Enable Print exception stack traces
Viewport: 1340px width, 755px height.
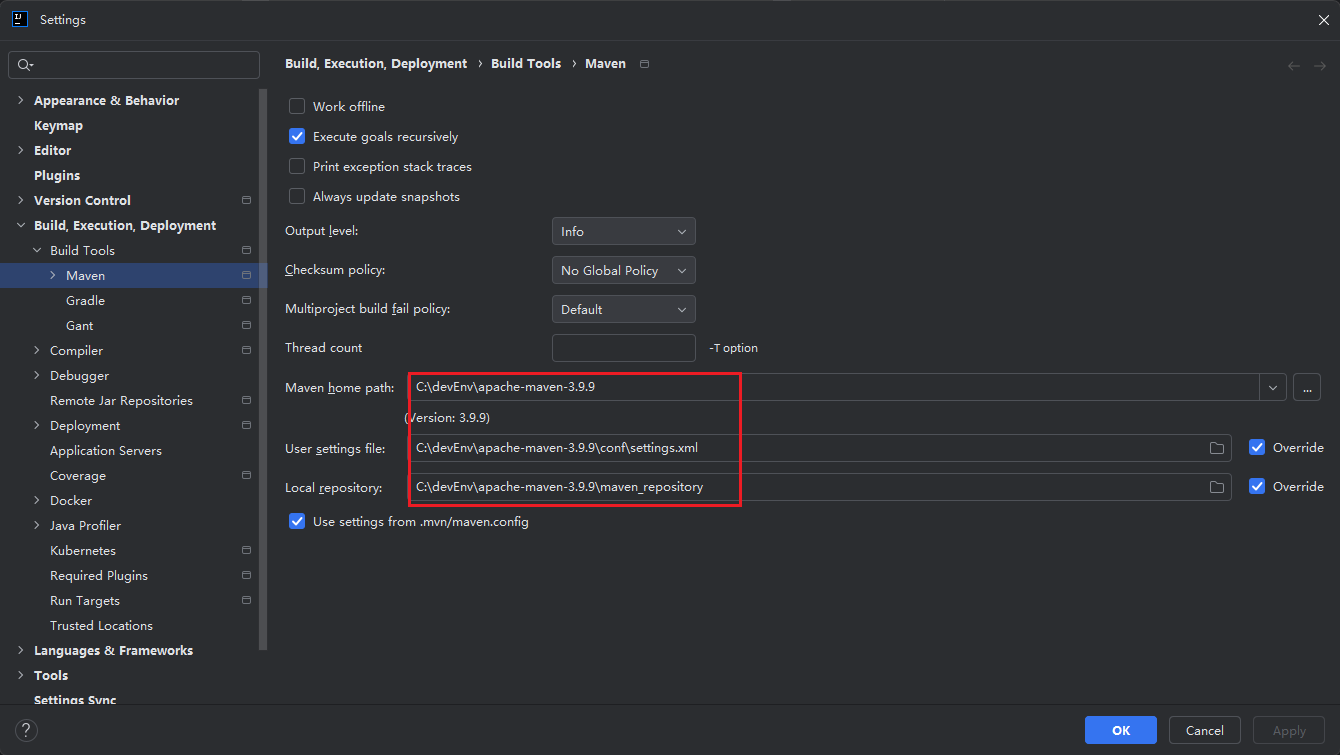(x=297, y=166)
